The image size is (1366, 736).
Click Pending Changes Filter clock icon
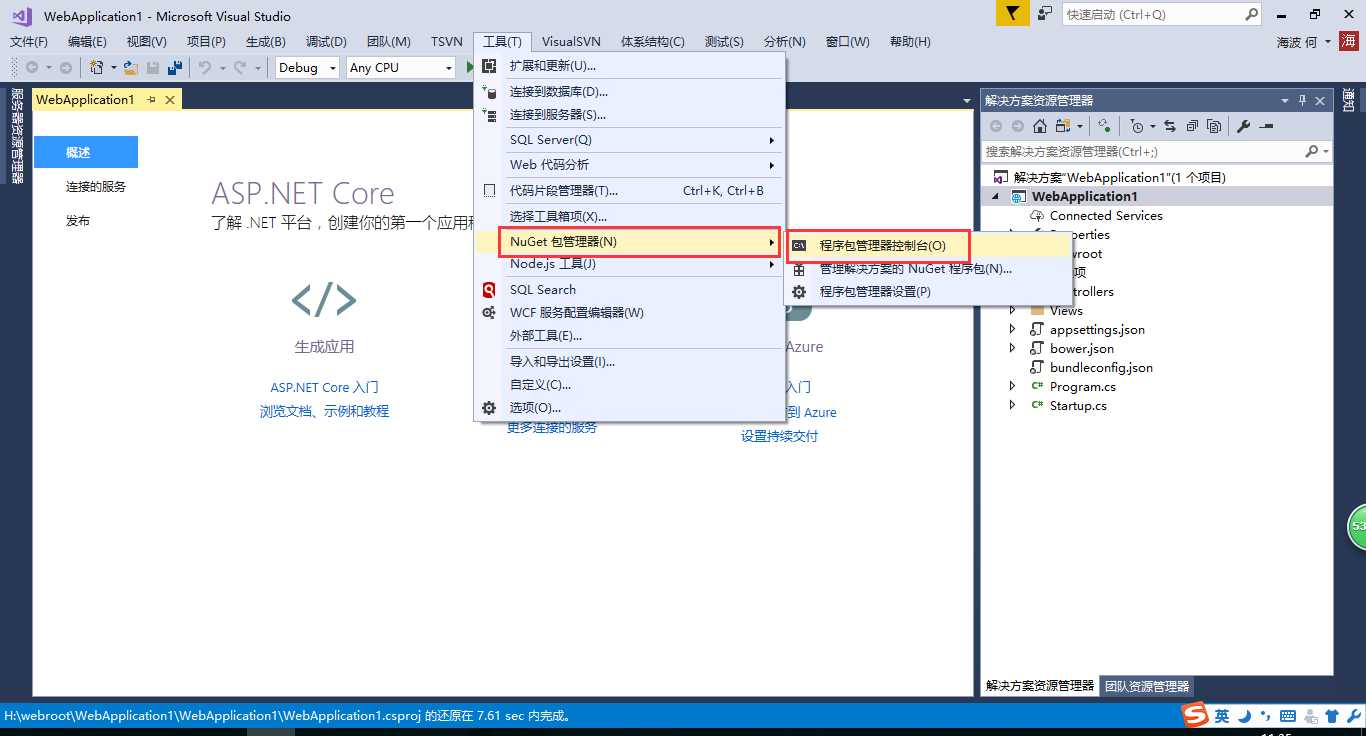click(1137, 126)
